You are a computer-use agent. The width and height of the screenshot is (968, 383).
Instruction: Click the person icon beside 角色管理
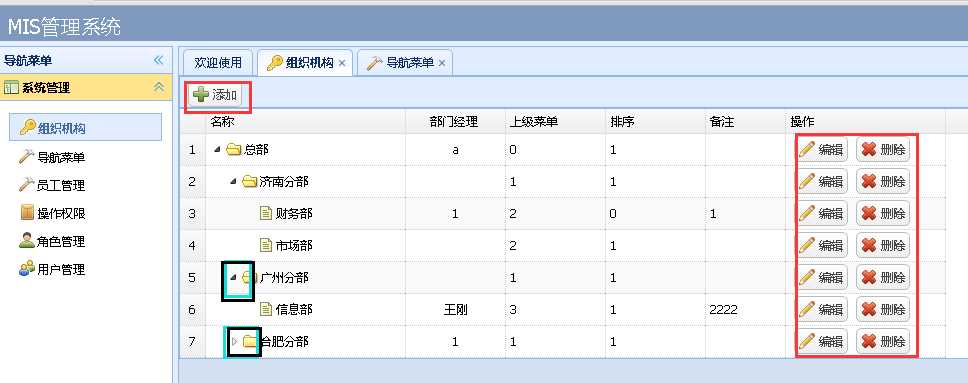pyautogui.click(x=27, y=241)
